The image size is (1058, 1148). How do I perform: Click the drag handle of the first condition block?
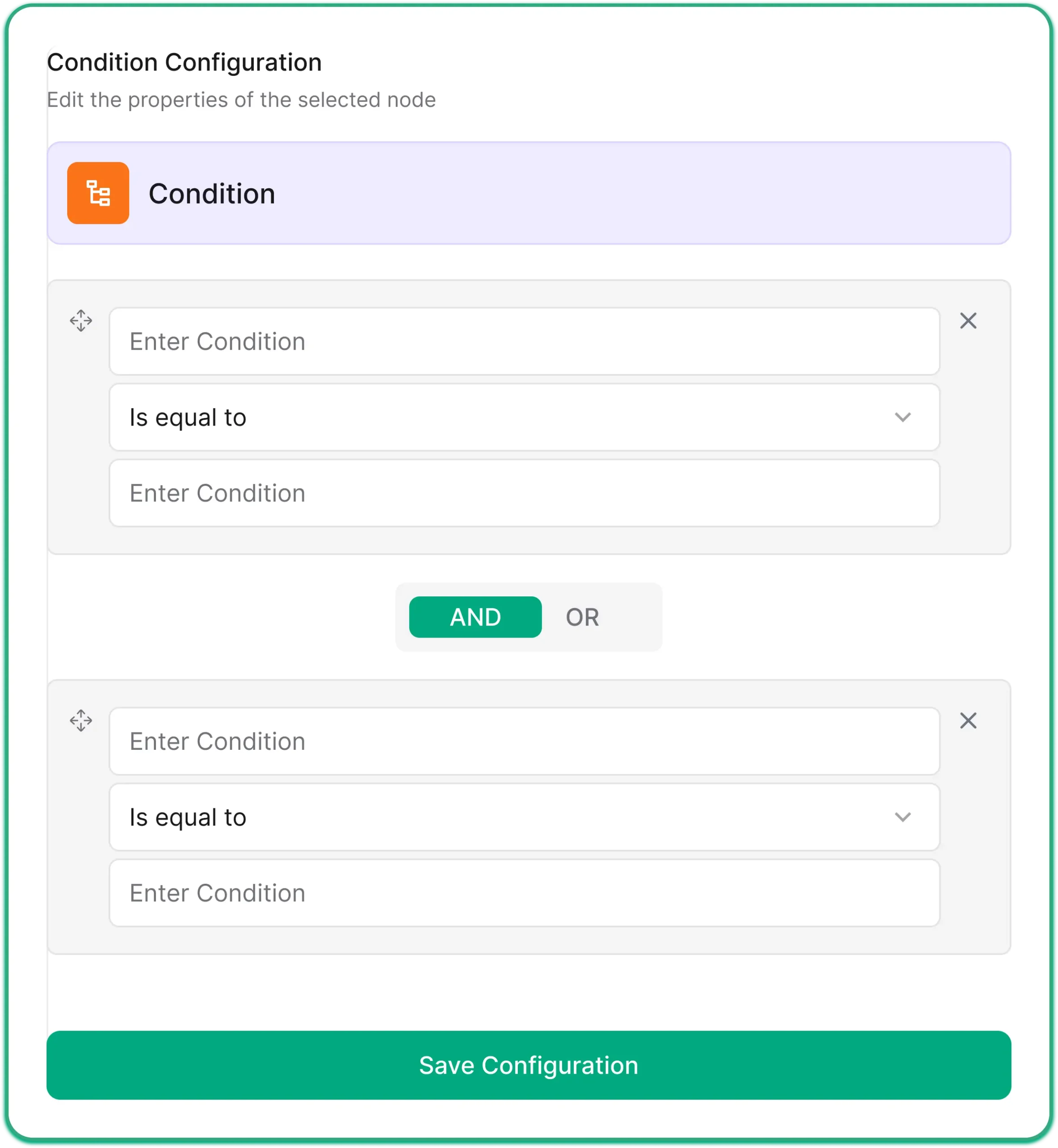[81, 321]
